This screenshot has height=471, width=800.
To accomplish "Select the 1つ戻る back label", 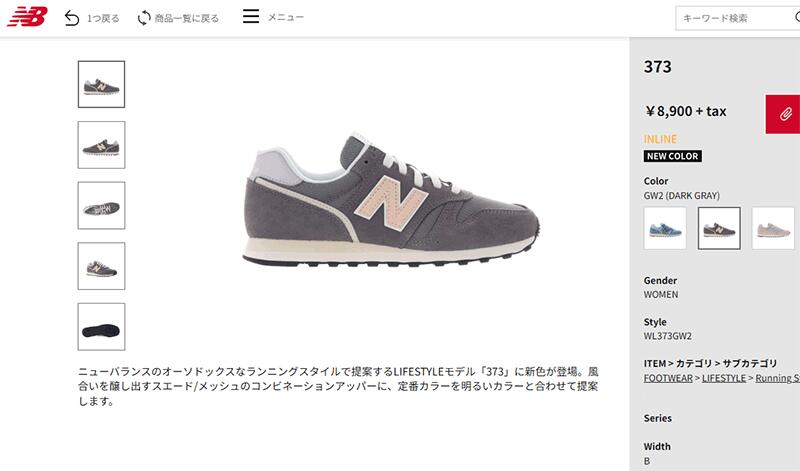I will click(103, 18).
